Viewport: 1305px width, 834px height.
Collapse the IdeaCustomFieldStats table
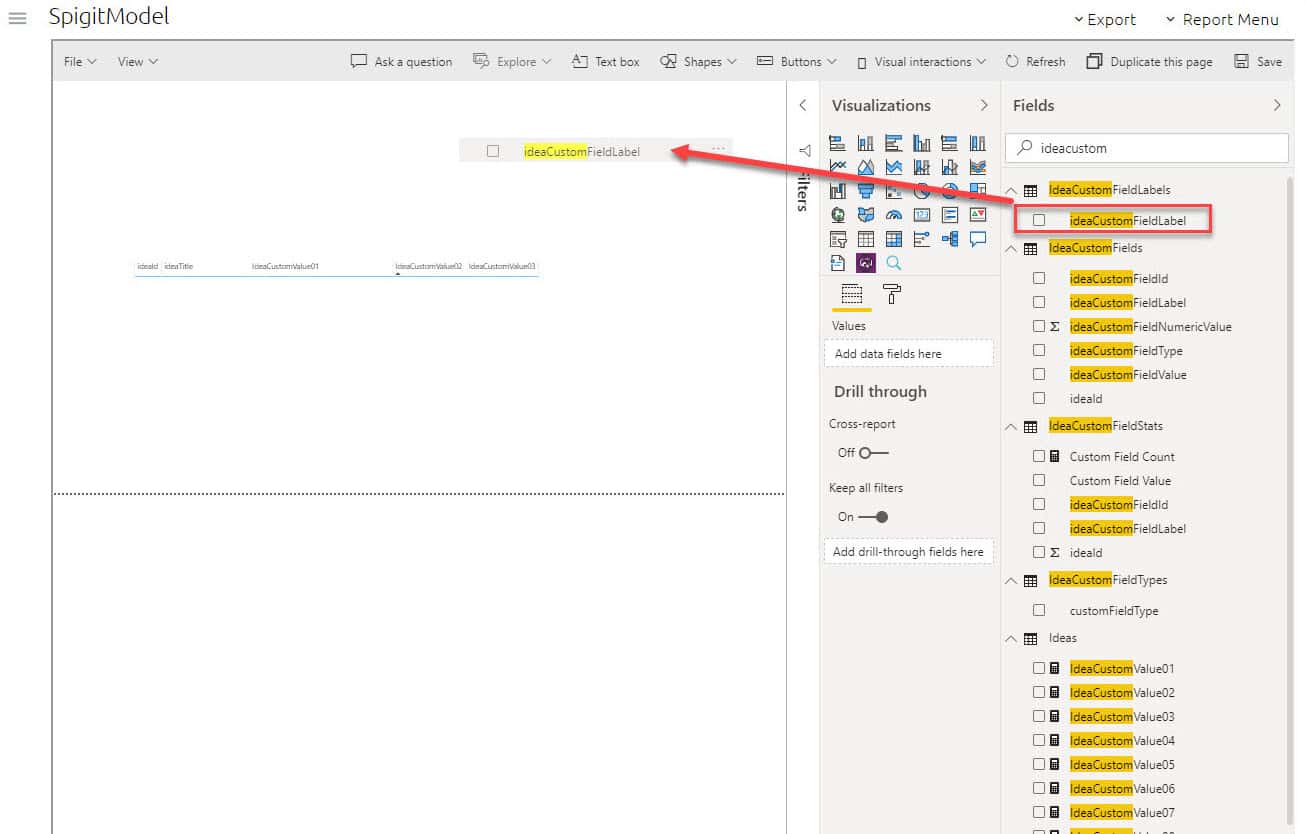tap(1011, 427)
